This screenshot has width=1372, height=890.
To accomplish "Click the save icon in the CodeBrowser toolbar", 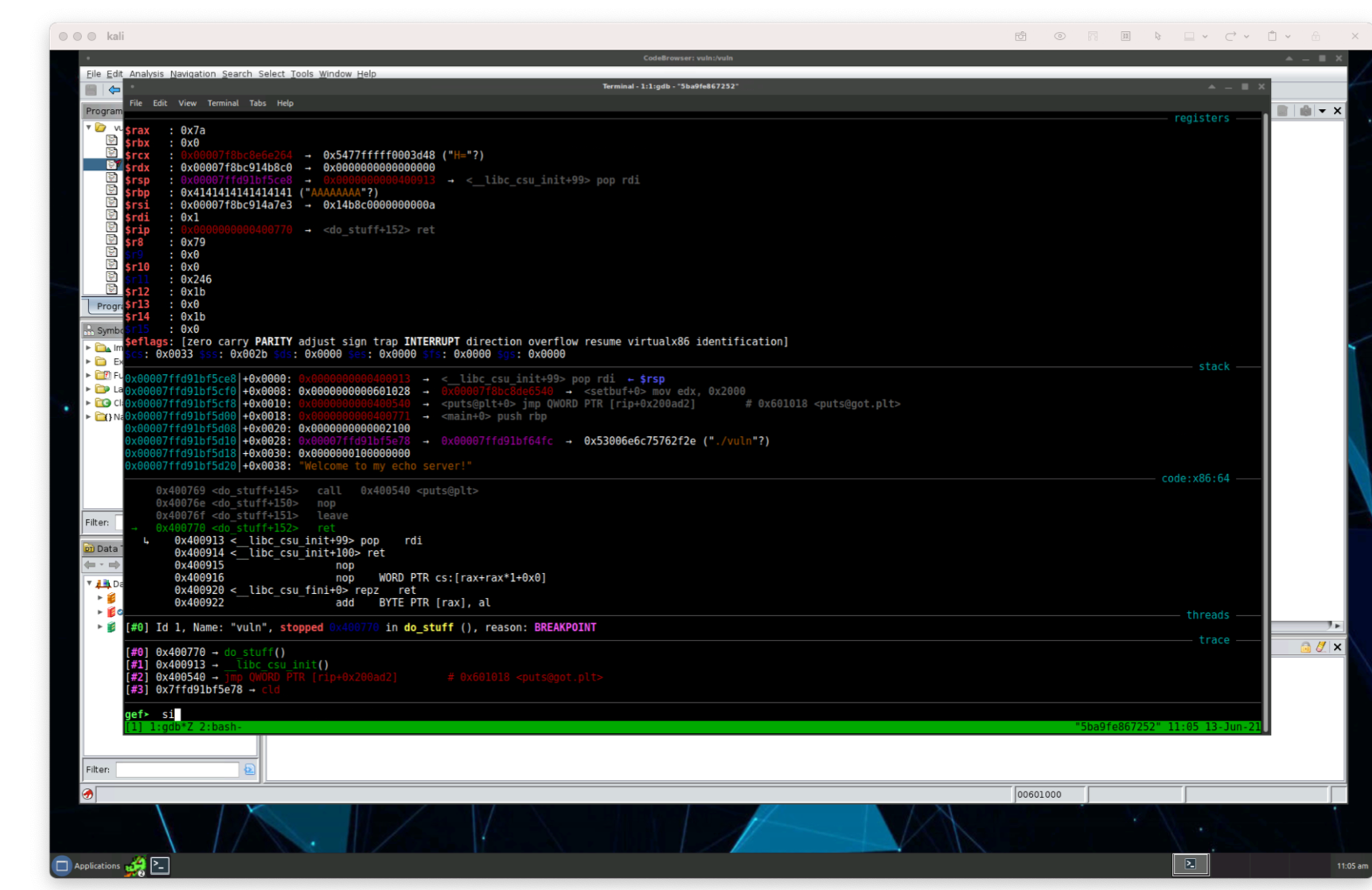I will click(90, 89).
